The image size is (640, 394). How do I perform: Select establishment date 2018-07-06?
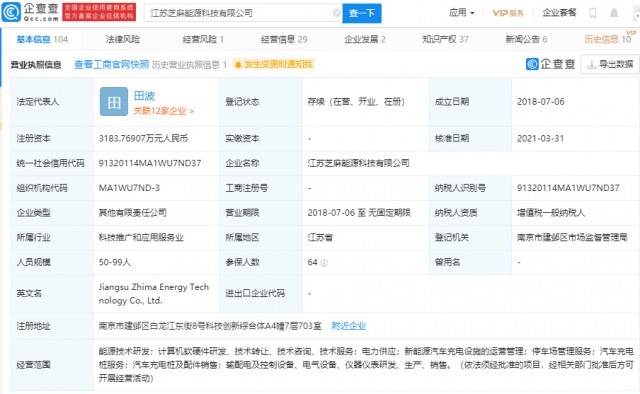tap(540, 102)
